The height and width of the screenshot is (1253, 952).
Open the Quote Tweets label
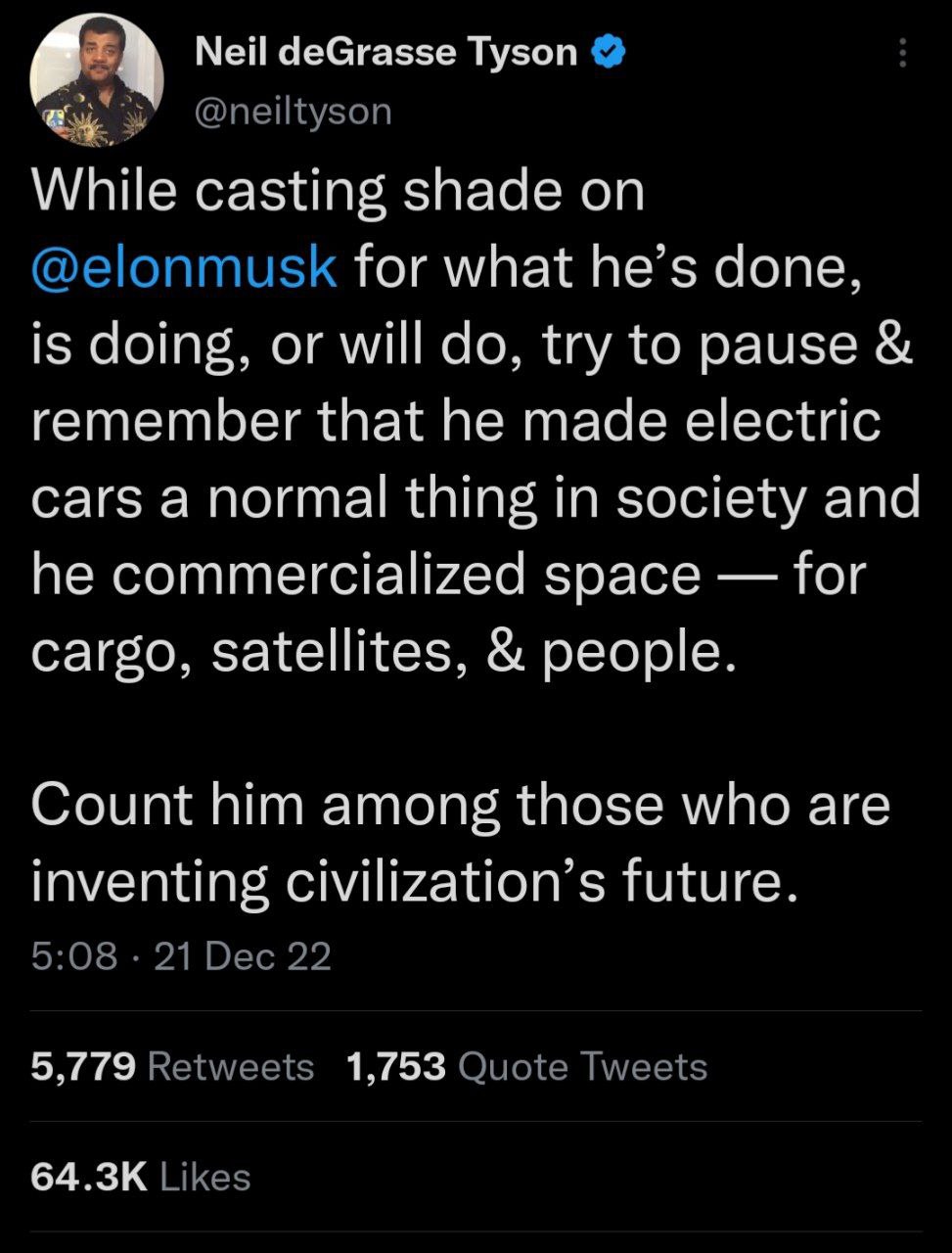click(x=582, y=1066)
